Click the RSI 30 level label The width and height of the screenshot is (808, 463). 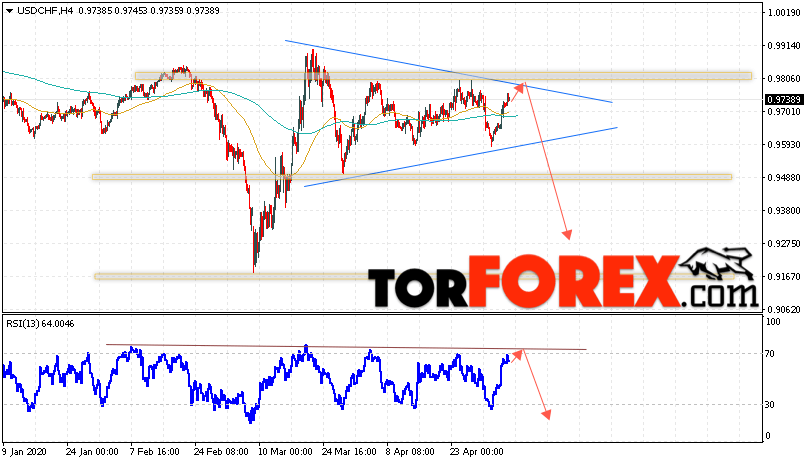pyautogui.click(x=769, y=405)
